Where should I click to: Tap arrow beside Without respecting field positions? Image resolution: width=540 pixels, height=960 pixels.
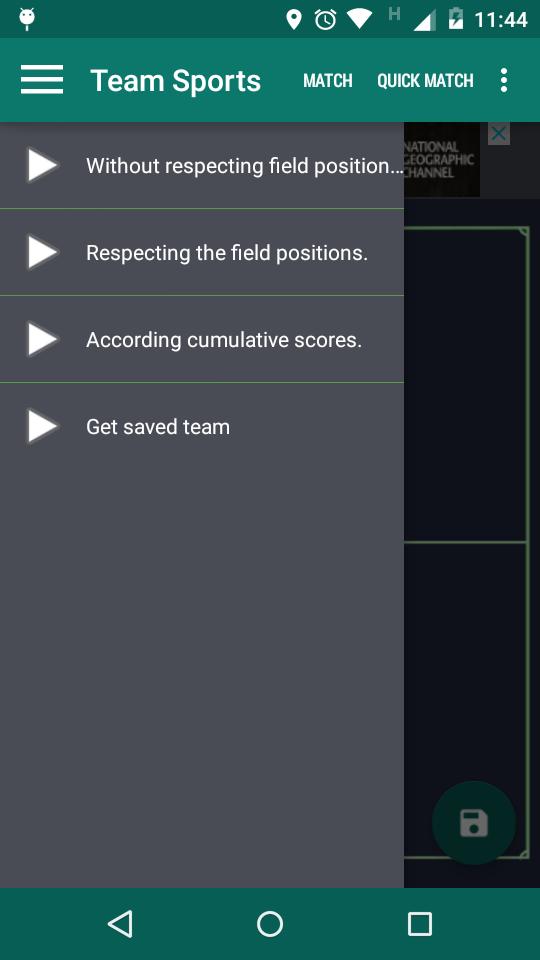coord(42,166)
